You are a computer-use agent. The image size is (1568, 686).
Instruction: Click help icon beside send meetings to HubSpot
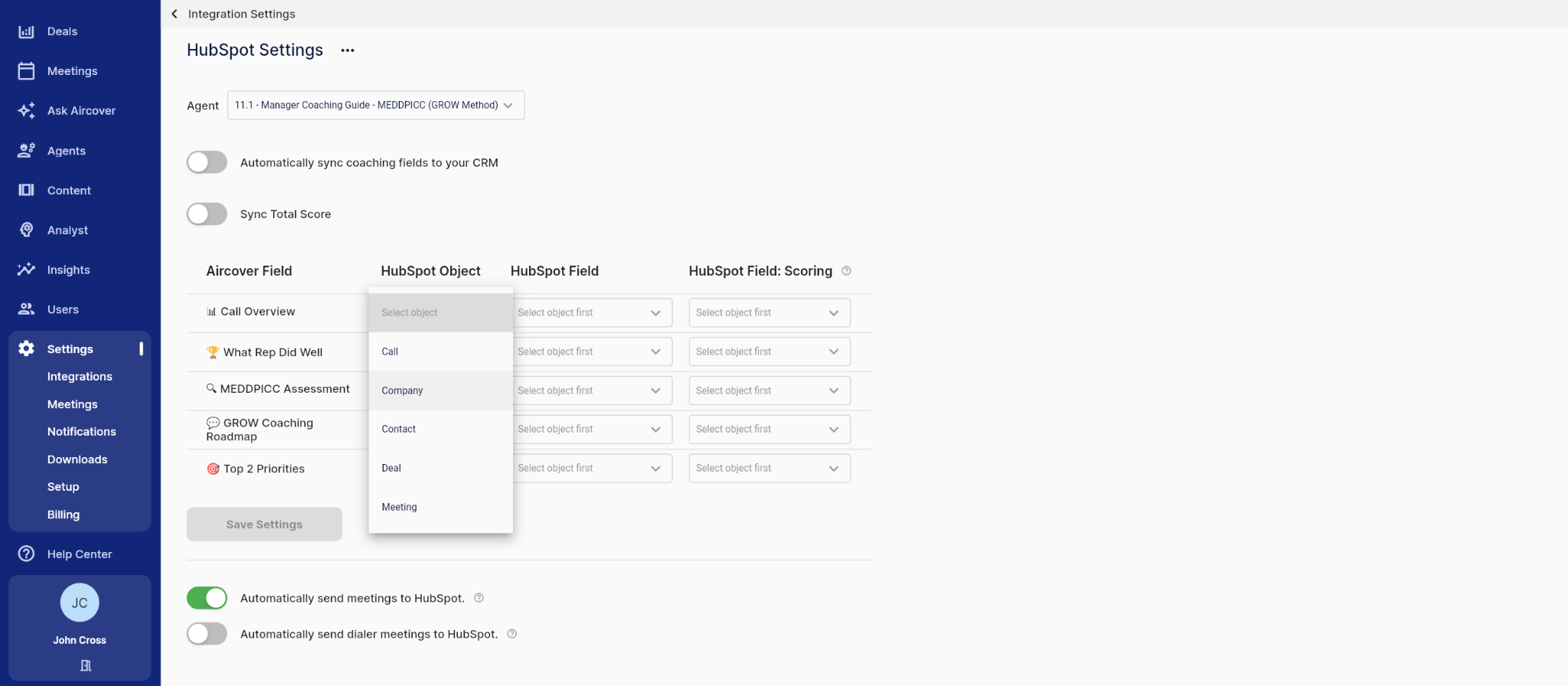tap(479, 598)
